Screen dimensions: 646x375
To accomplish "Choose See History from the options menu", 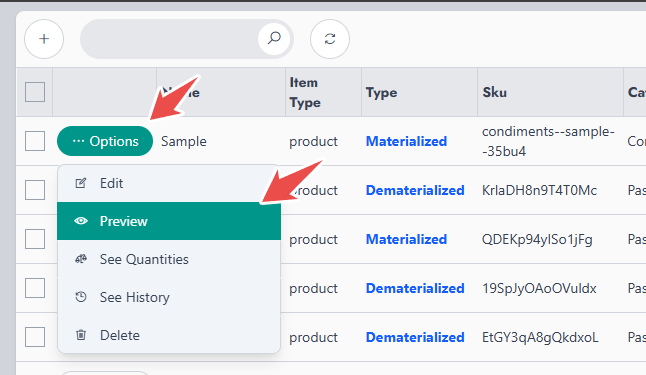I will (169, 297).
